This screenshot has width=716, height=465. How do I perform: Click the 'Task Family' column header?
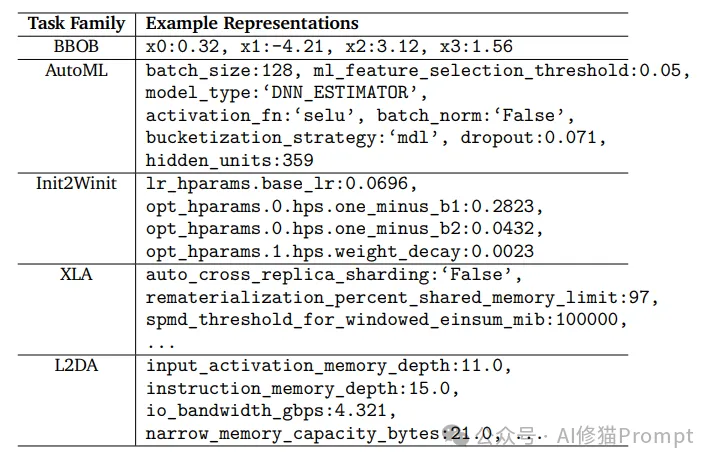(76, 23)
